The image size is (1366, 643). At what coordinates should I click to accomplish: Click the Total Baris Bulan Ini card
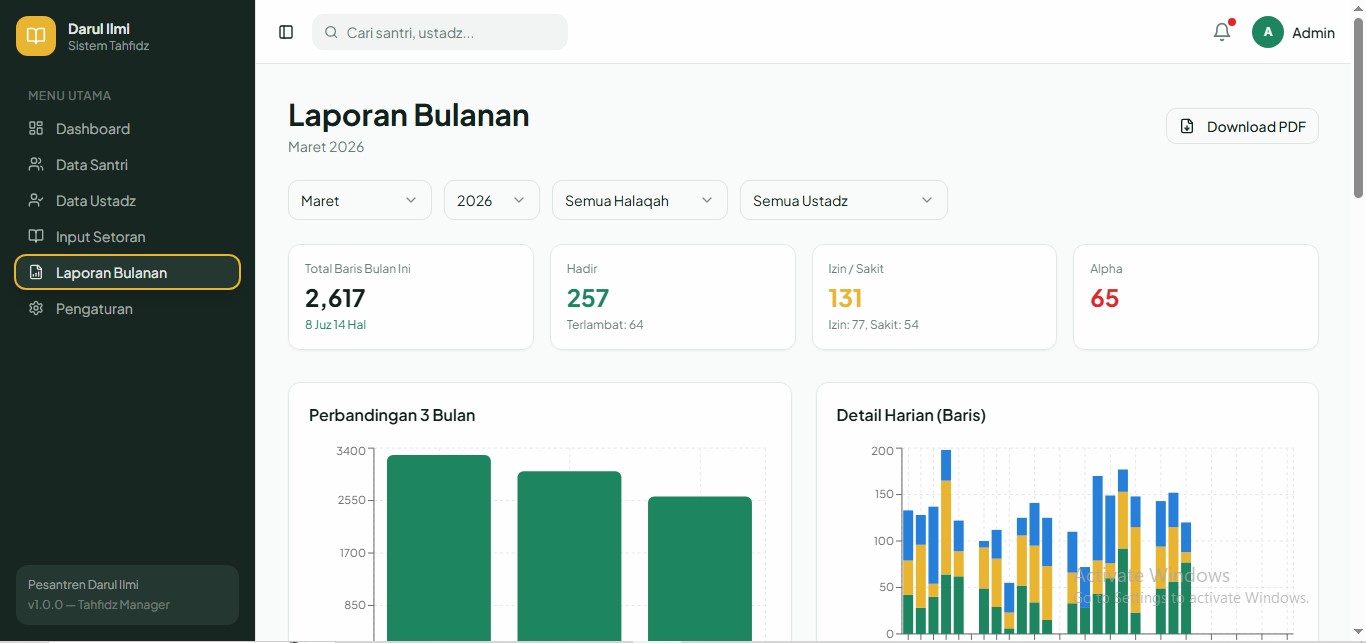[411, 297]
